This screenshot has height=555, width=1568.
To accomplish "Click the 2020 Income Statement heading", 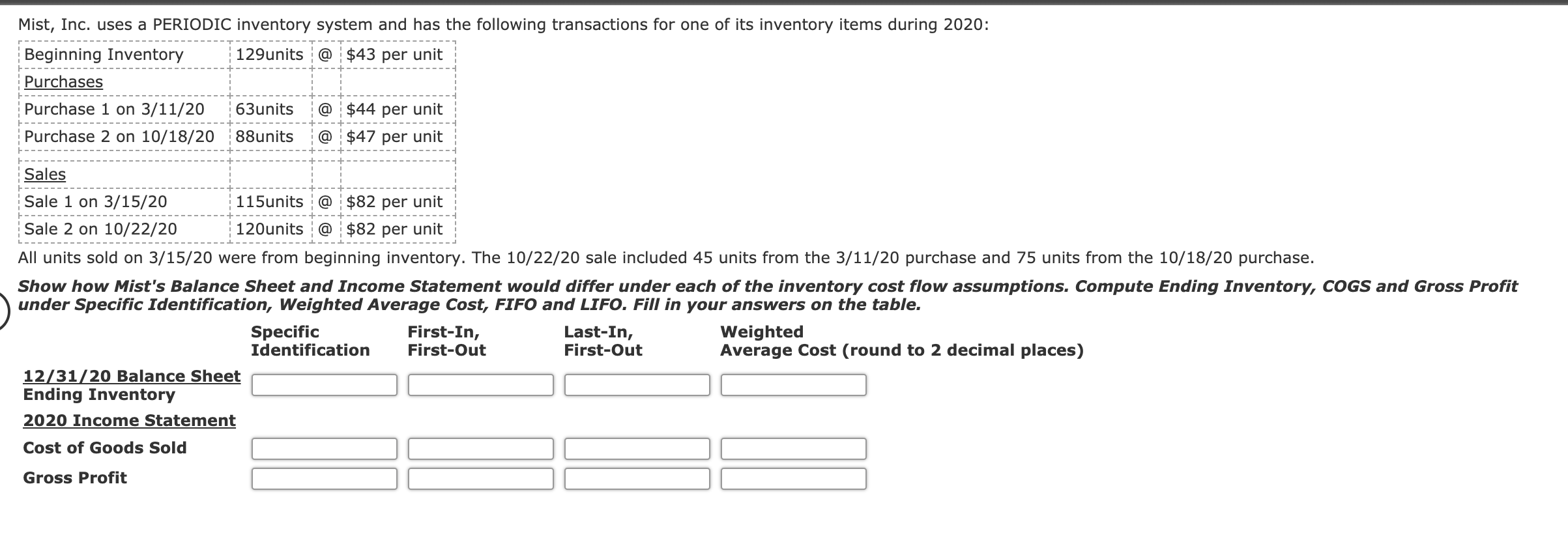I will pyautogui.click(x=128, y=420).
